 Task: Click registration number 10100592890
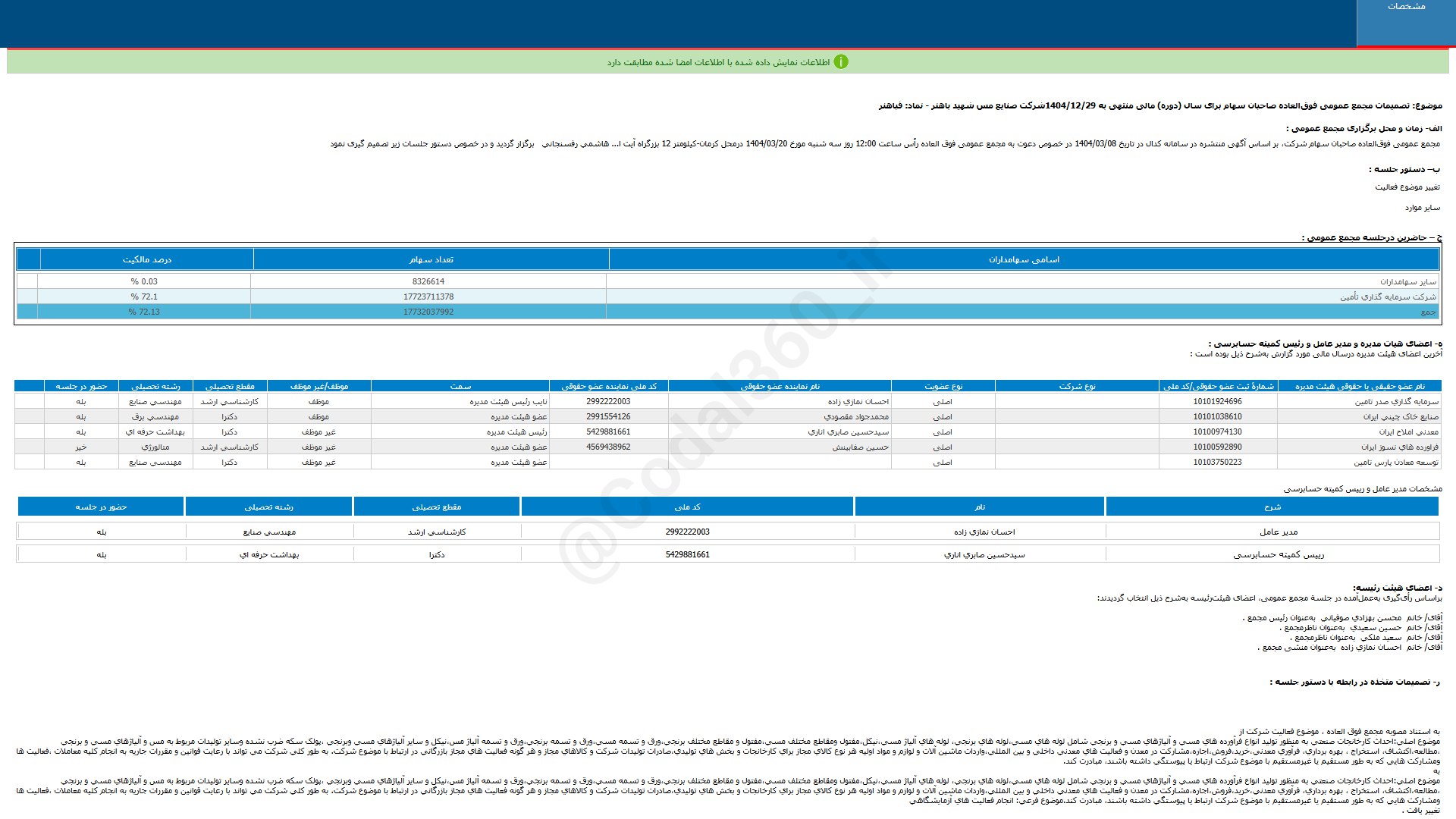coord(1217,447)
